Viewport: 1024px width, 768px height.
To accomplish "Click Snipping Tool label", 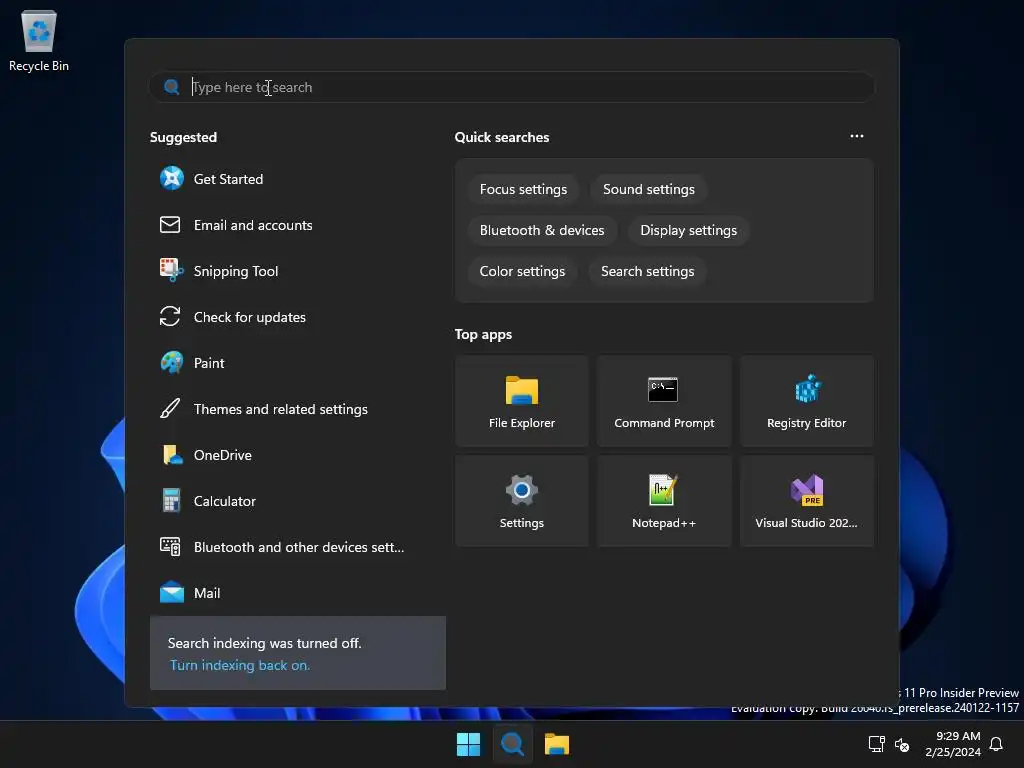I will pyautogui.click(x=236, y=271).
